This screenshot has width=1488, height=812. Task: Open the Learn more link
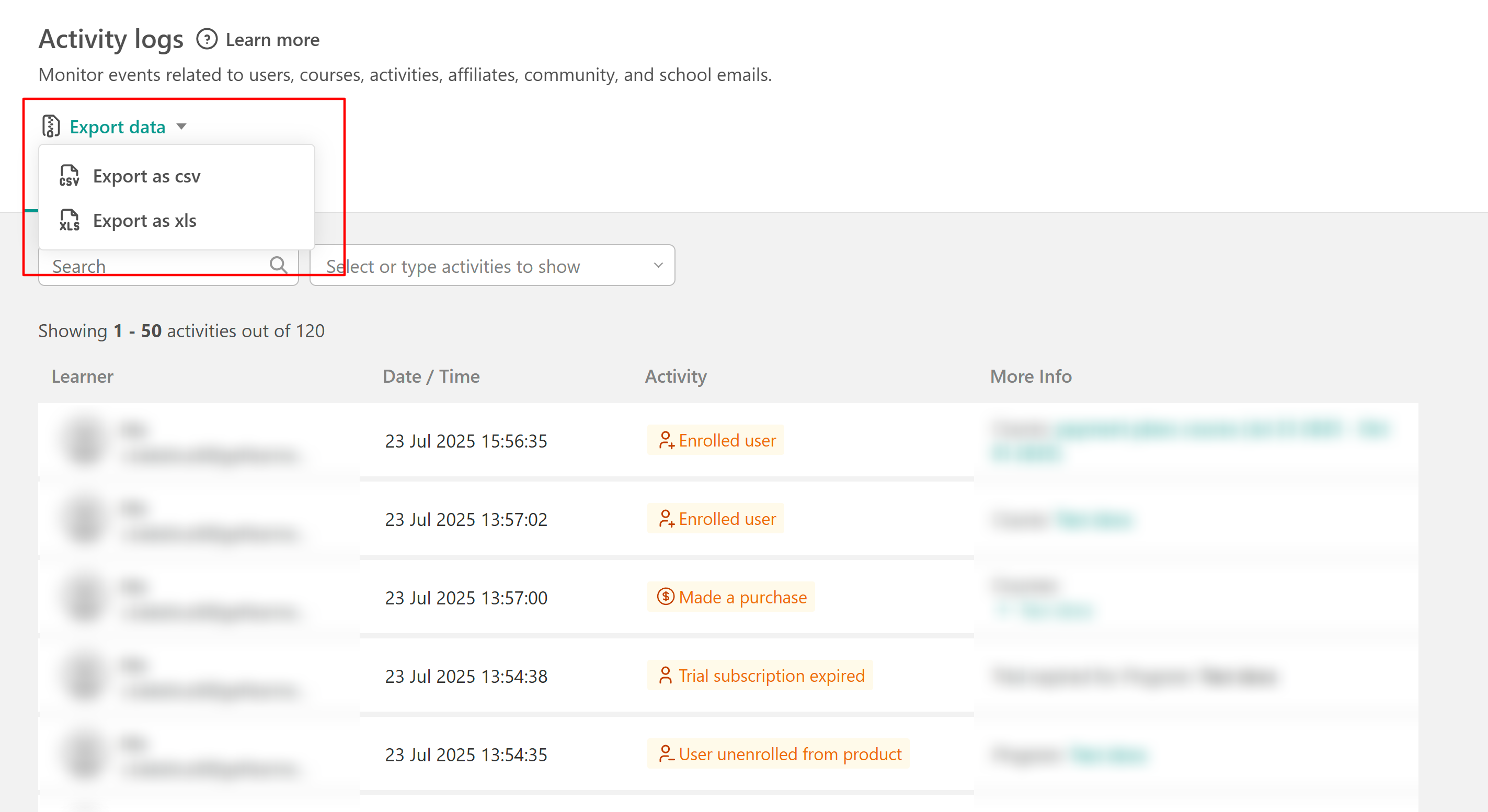pos(272,40)
